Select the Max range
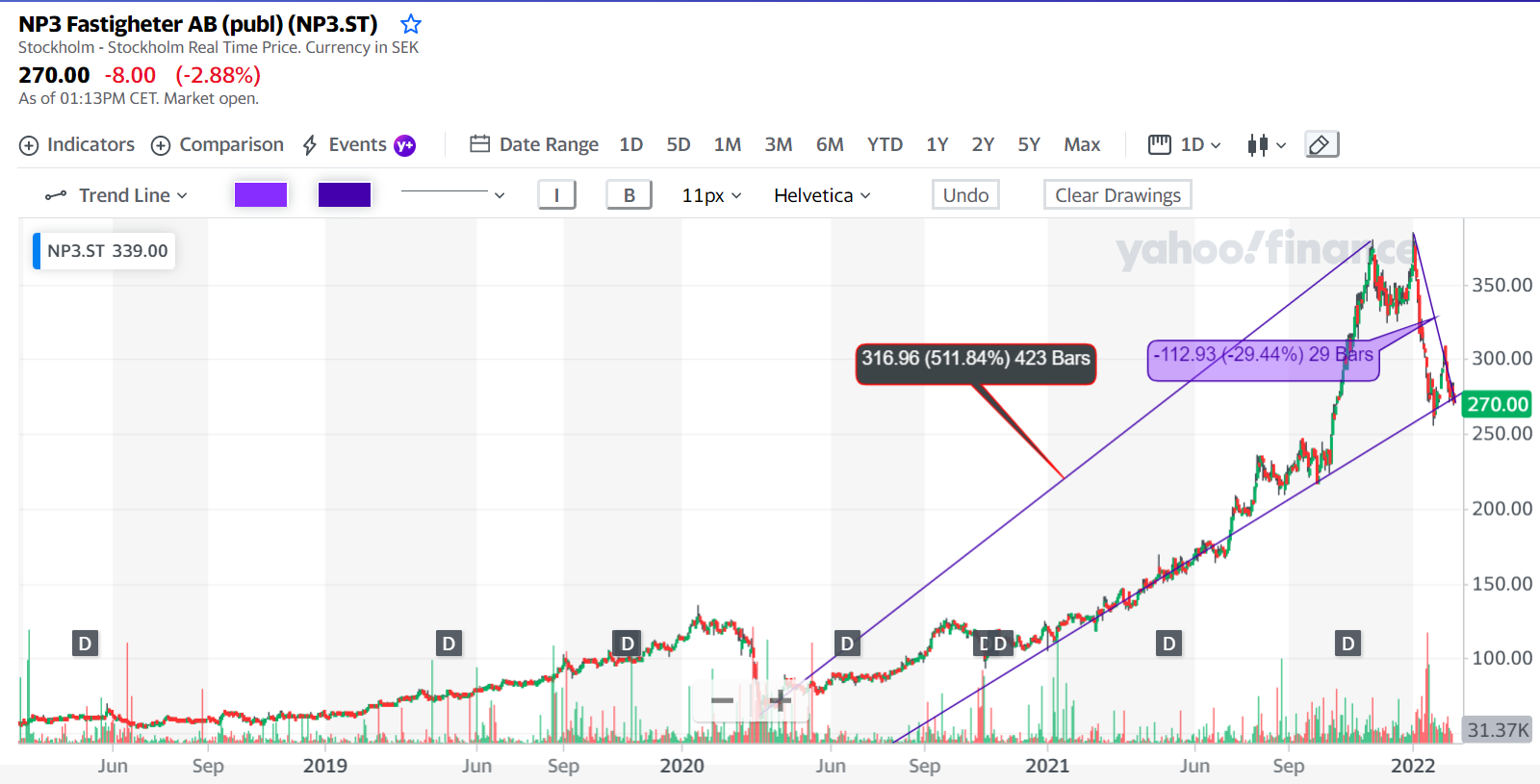1540x784 pixels. coord(1082,144)
